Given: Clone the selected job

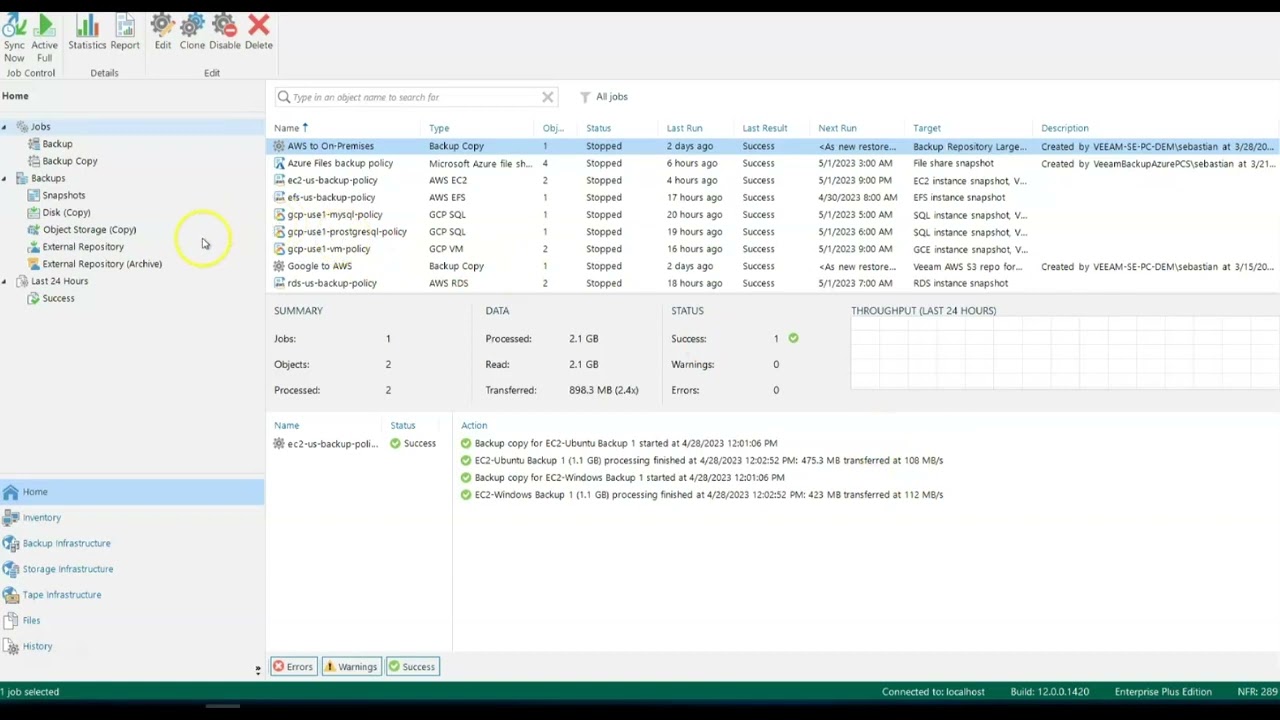Looking at the screenshot, I should (192, 33).
